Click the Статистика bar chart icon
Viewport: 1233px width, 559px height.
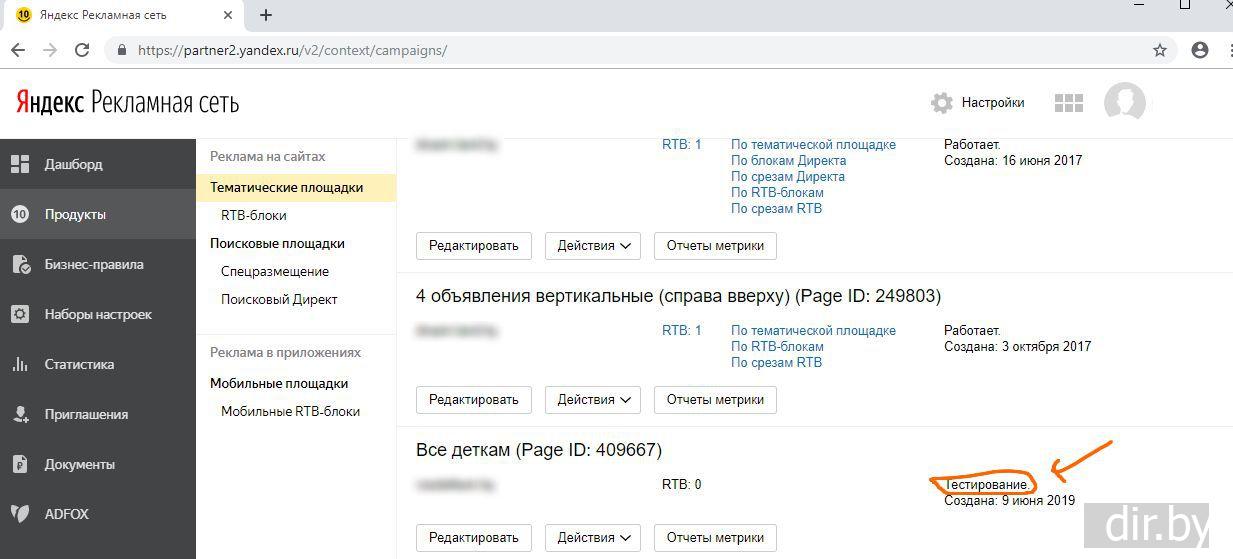tap(20, 364)
